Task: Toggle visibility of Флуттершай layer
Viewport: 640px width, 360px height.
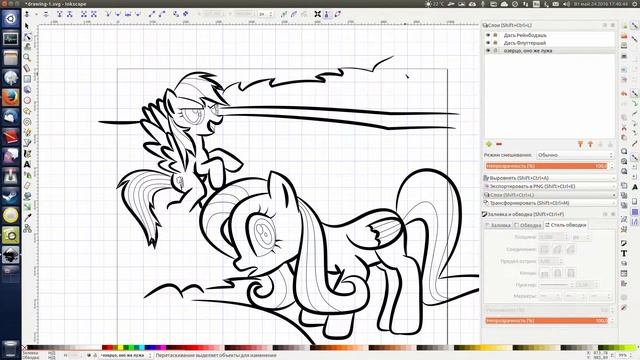Action: (488, 43)
